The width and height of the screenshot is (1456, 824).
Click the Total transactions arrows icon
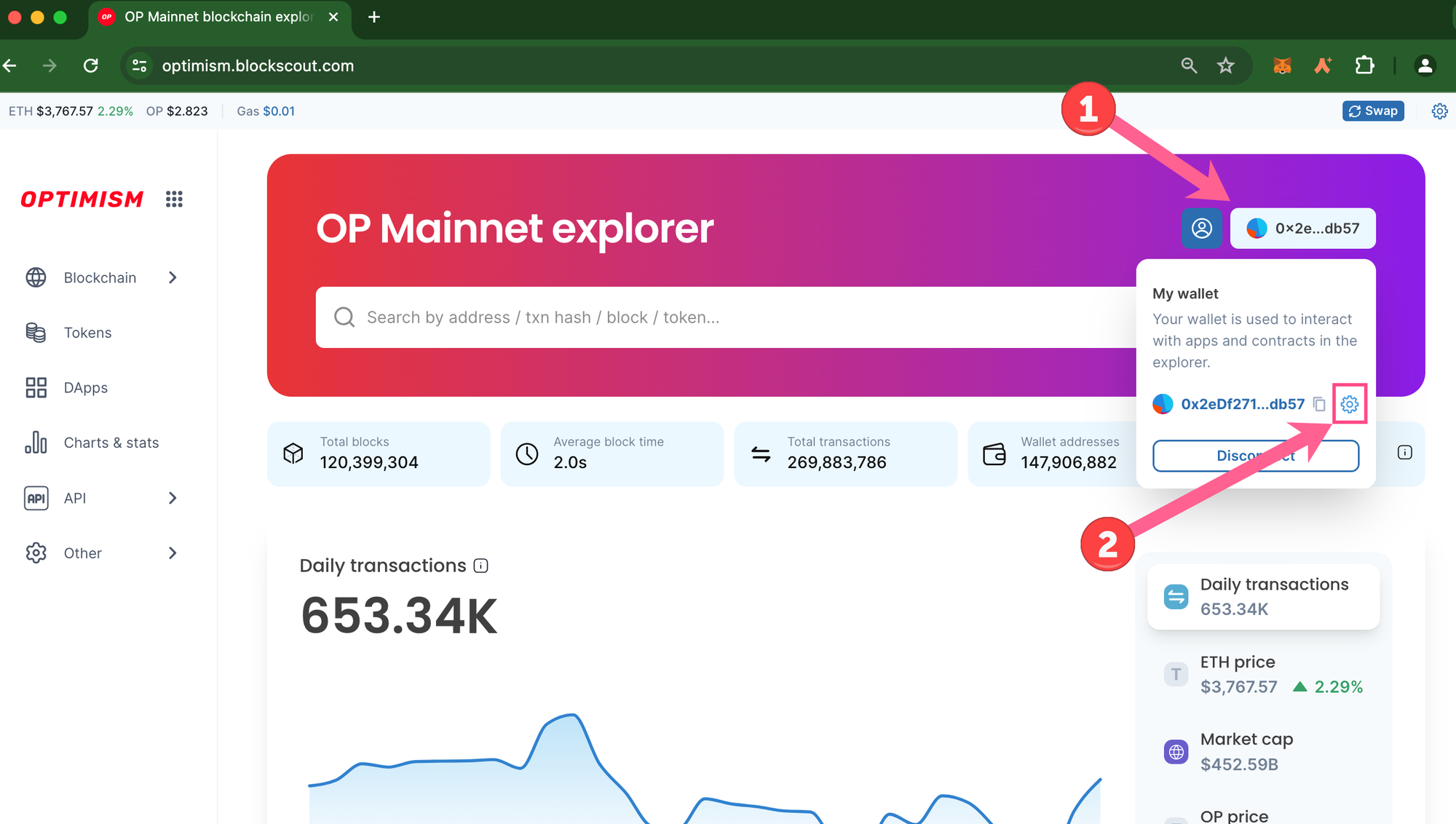tap(761, 453)
